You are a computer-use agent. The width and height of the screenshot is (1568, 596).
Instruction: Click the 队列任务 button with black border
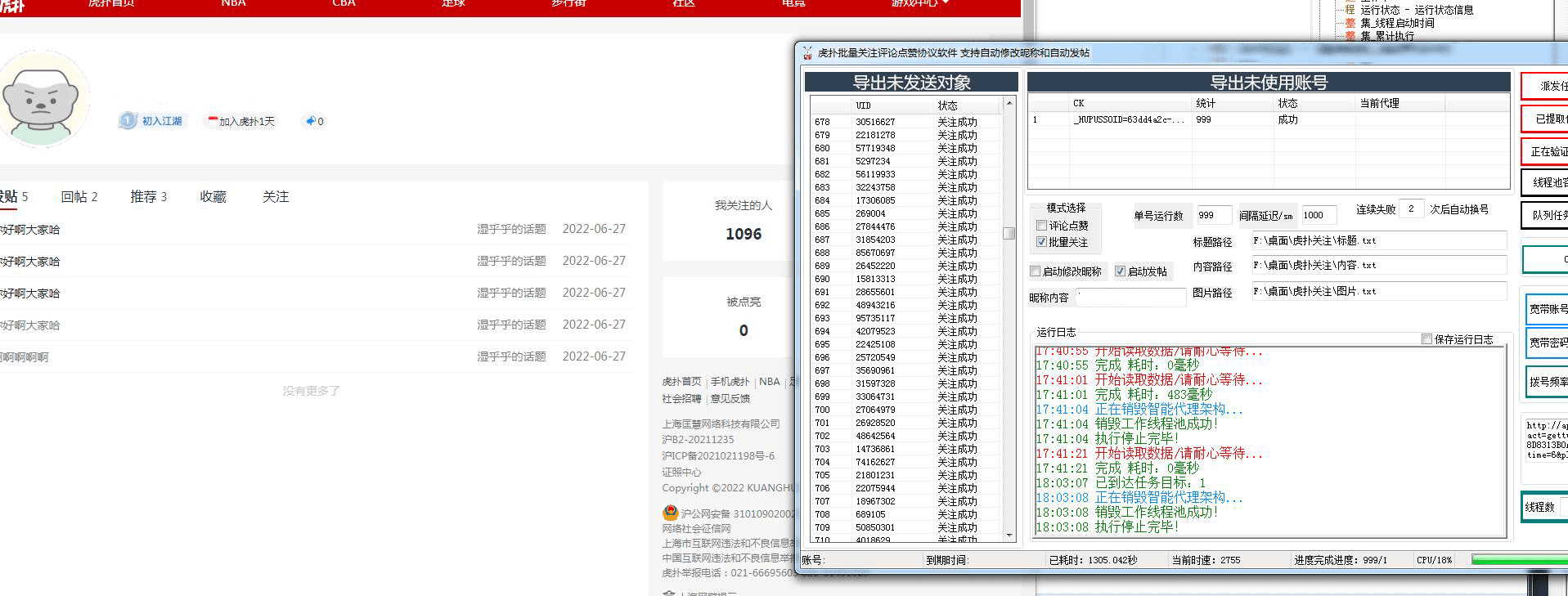tap(1545, 215)
